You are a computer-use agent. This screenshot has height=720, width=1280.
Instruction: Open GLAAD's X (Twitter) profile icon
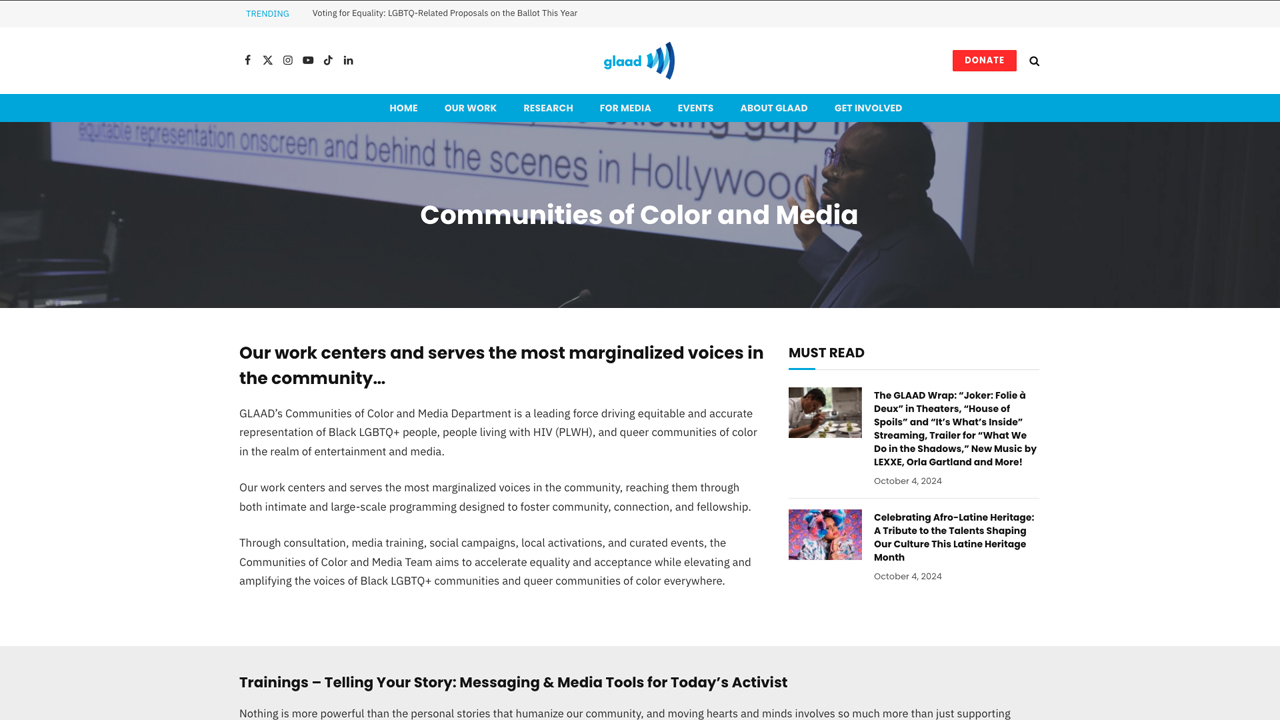[268, 60]
